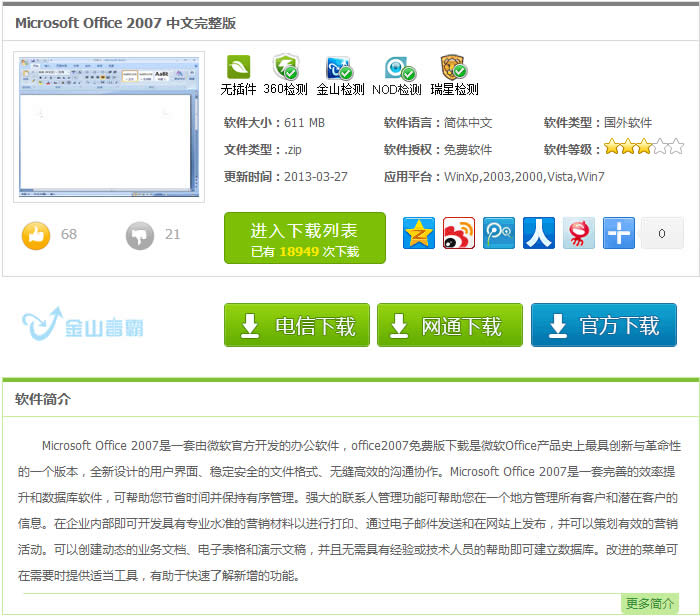Screen dimensions: 700x616
Task: Click the title Microsoft Office 2007 中文完整版
Action: pyautogui.click(x=125, y=23)
